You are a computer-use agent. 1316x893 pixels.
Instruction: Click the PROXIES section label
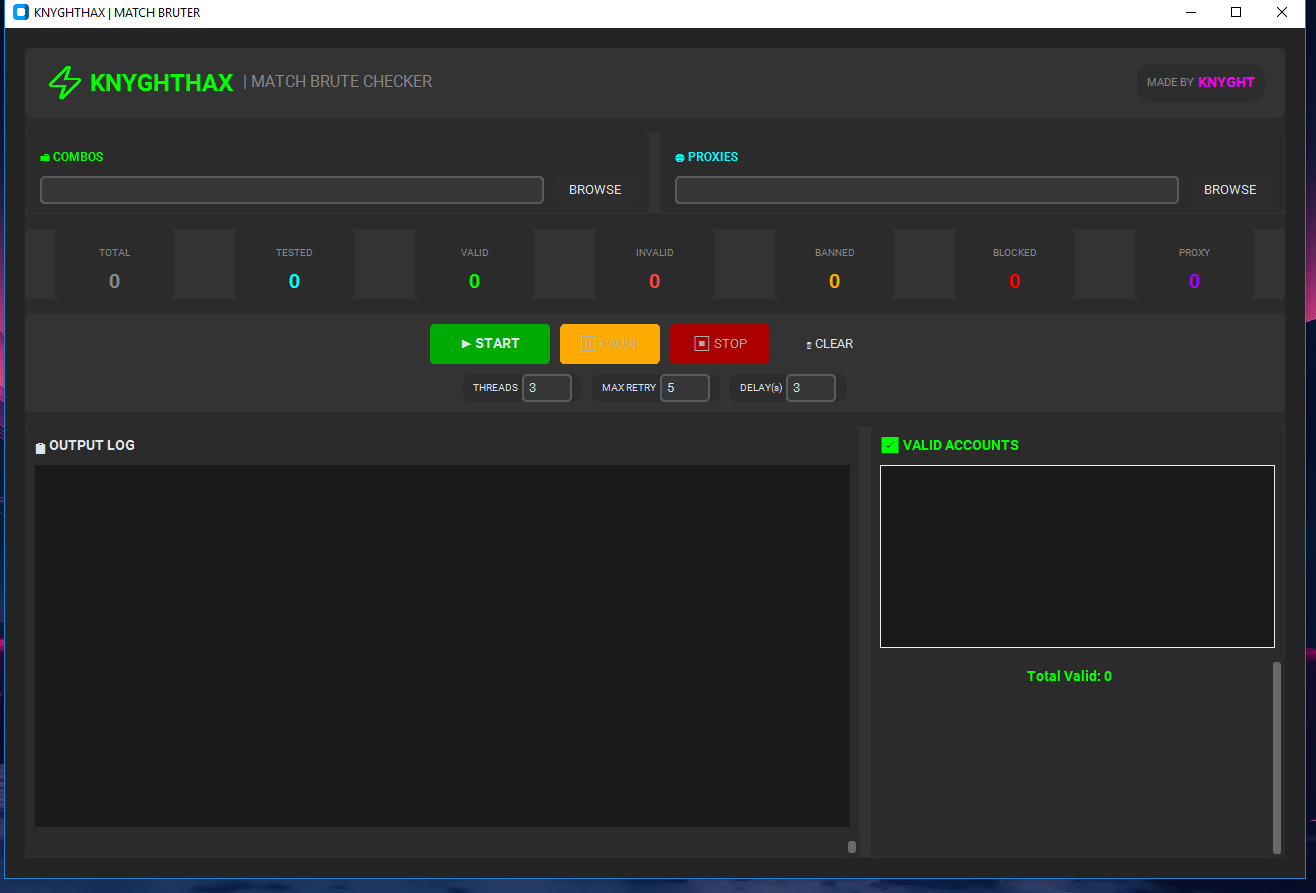point(713,157)
